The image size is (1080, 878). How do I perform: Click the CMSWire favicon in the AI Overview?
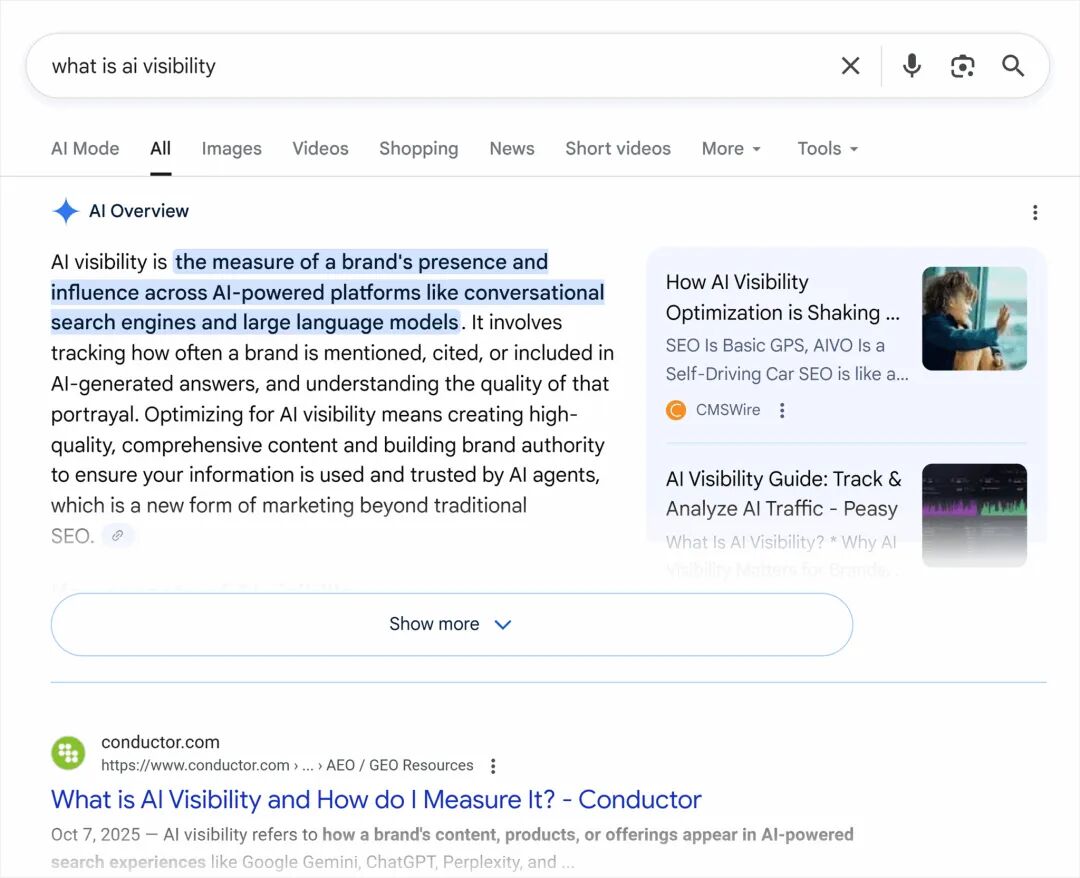pos(676,410)
